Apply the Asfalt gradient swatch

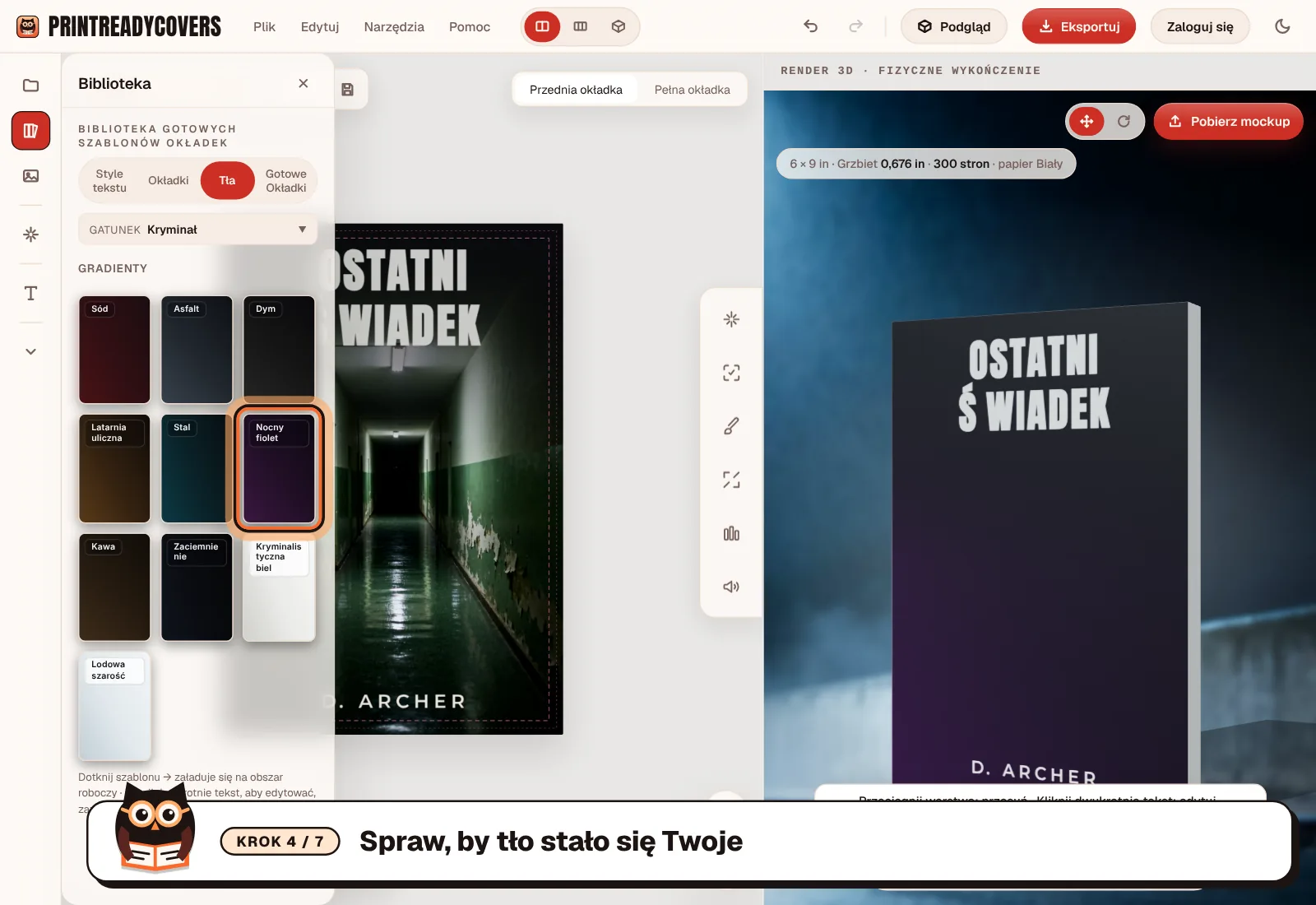(197, 350)
